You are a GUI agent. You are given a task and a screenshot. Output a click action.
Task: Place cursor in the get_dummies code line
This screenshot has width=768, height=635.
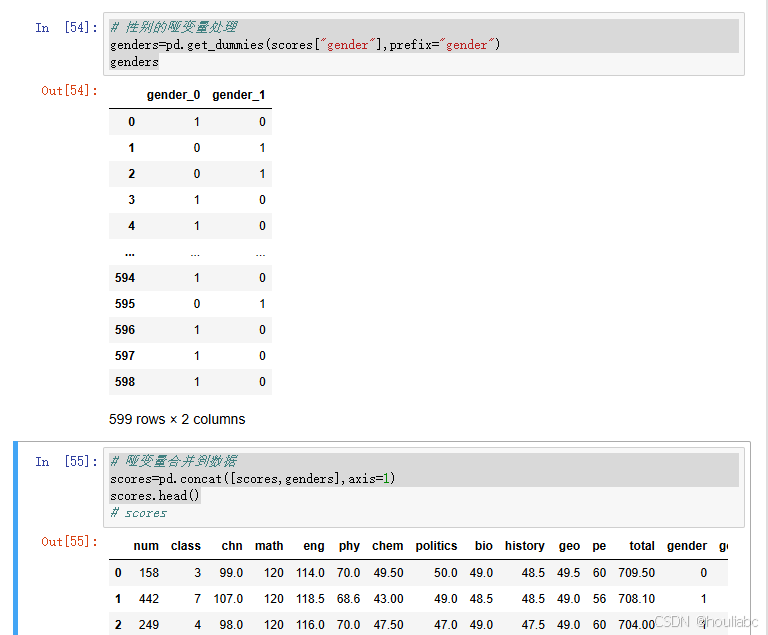pyautogui.click(x=305, y=45)
